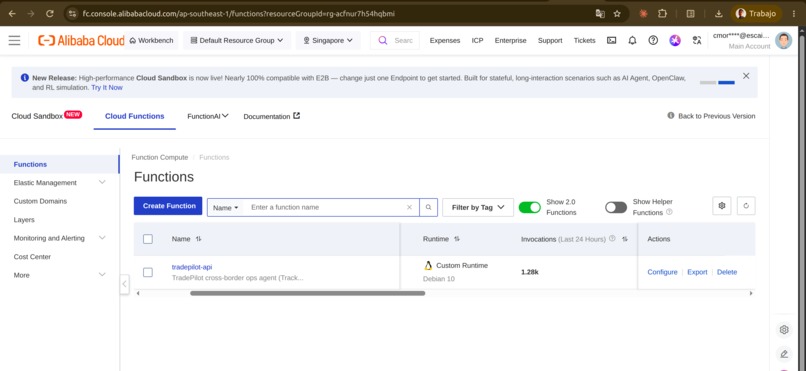The width and height of the screenshot is (806, 371).
Task: Toggle Show 2.0 Functions switch off
Action: (529, 207)
